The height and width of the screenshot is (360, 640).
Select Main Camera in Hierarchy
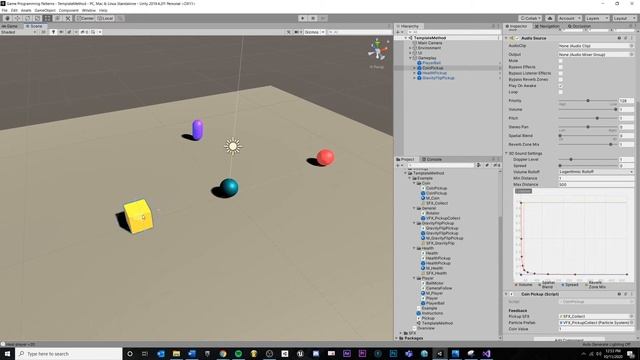(429, 43)
